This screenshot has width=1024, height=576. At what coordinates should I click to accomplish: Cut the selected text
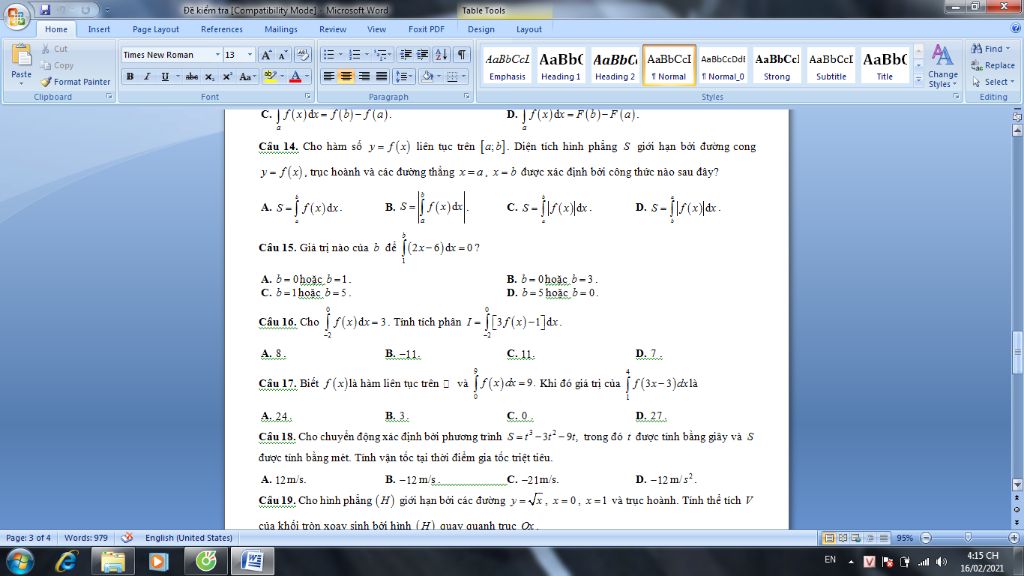(55, 49)
